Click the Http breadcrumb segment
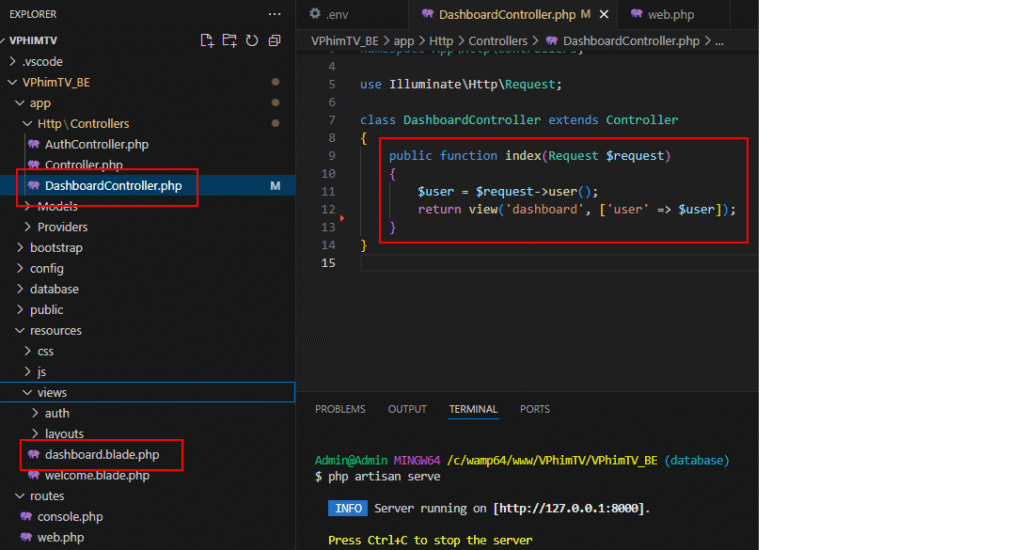 coord(441,40)
